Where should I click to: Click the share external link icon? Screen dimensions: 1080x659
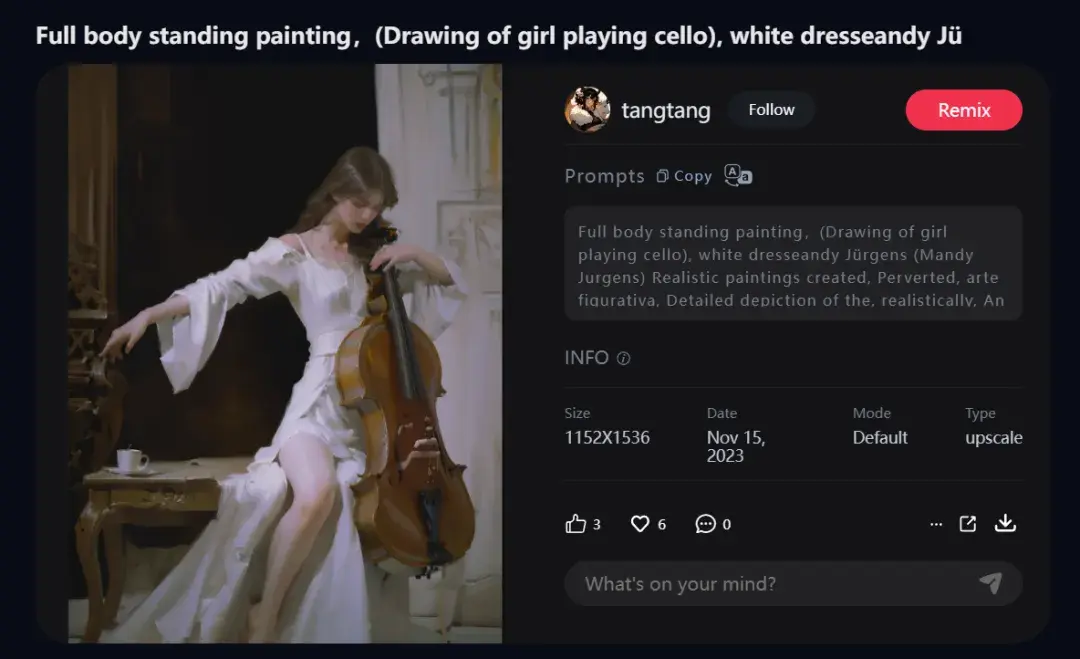[x=968, y=524]
